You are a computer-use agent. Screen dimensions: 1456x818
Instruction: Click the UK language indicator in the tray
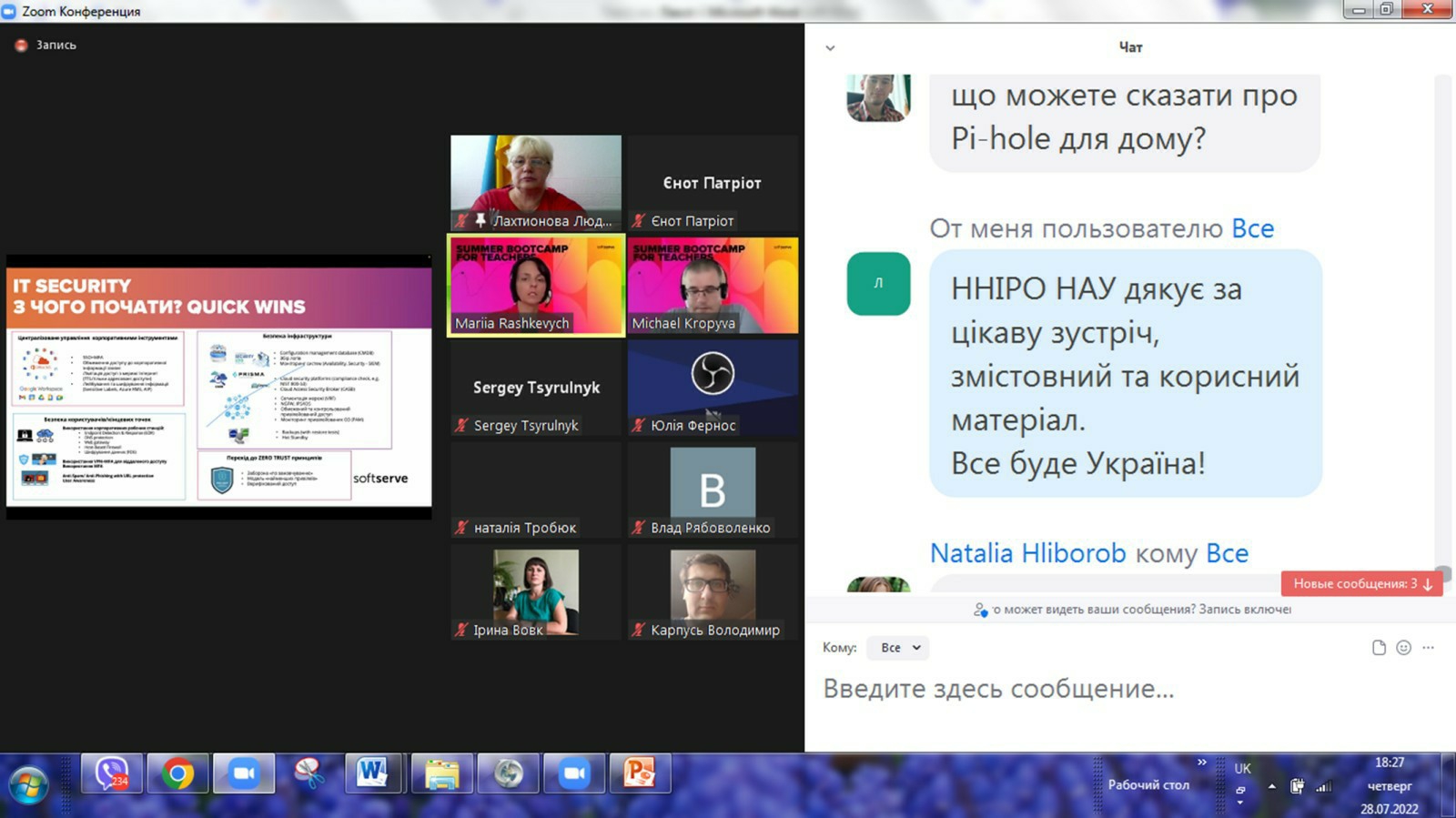pos(1242,769)
